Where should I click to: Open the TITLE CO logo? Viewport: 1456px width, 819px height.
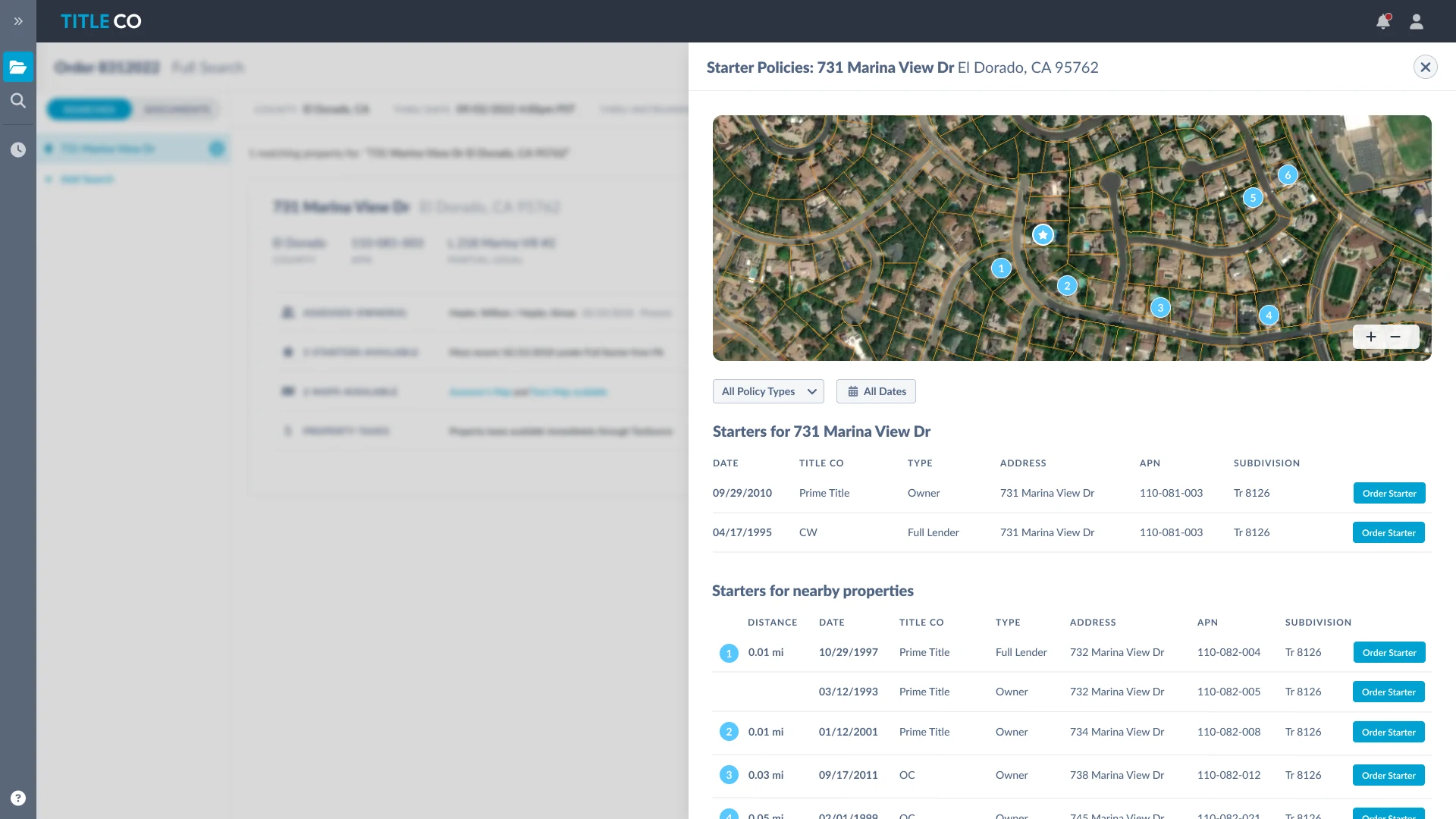click(101, 21)
